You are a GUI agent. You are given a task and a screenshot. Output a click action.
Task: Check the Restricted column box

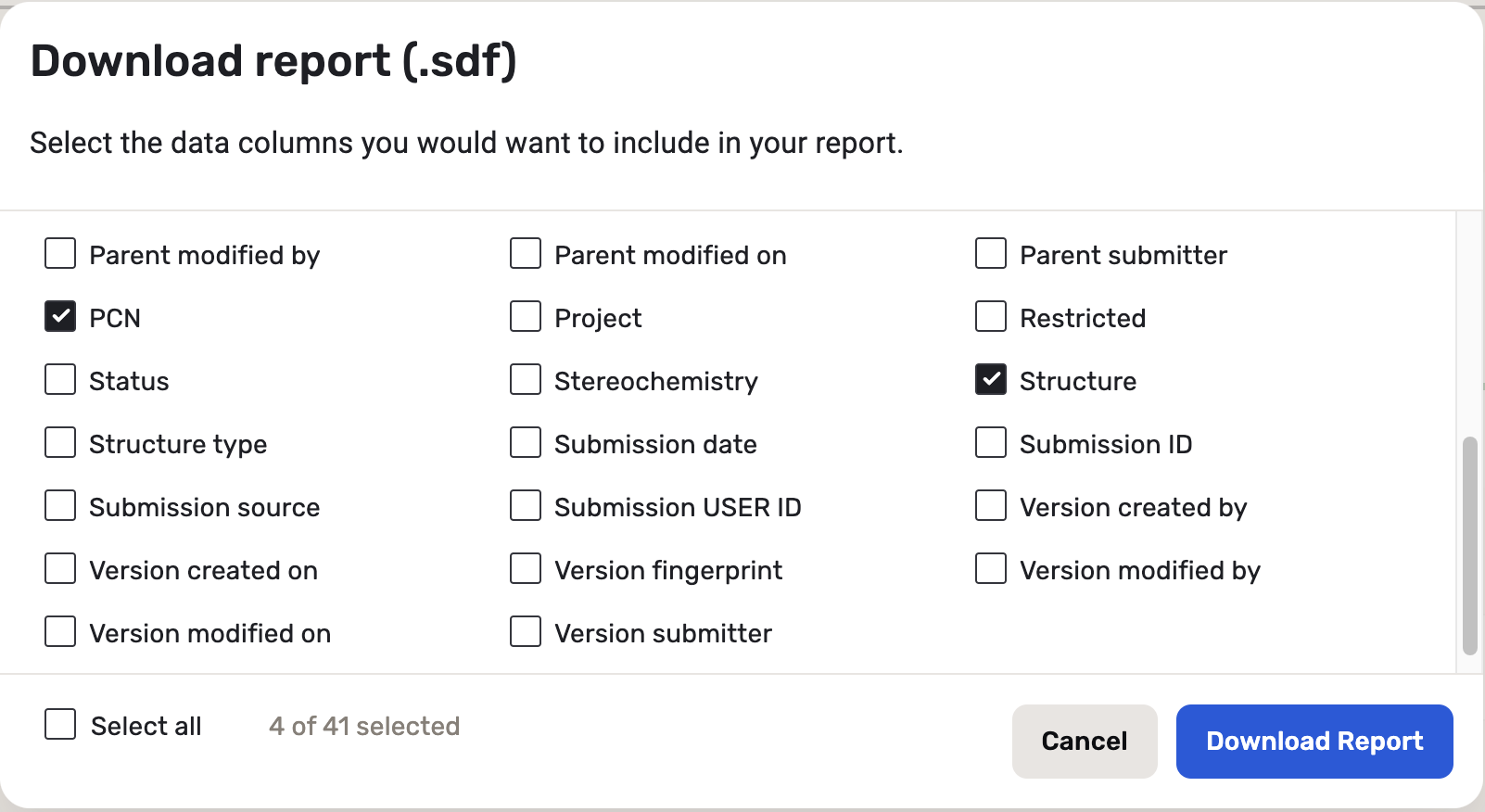pyautogui.click(x=991, y=317)
